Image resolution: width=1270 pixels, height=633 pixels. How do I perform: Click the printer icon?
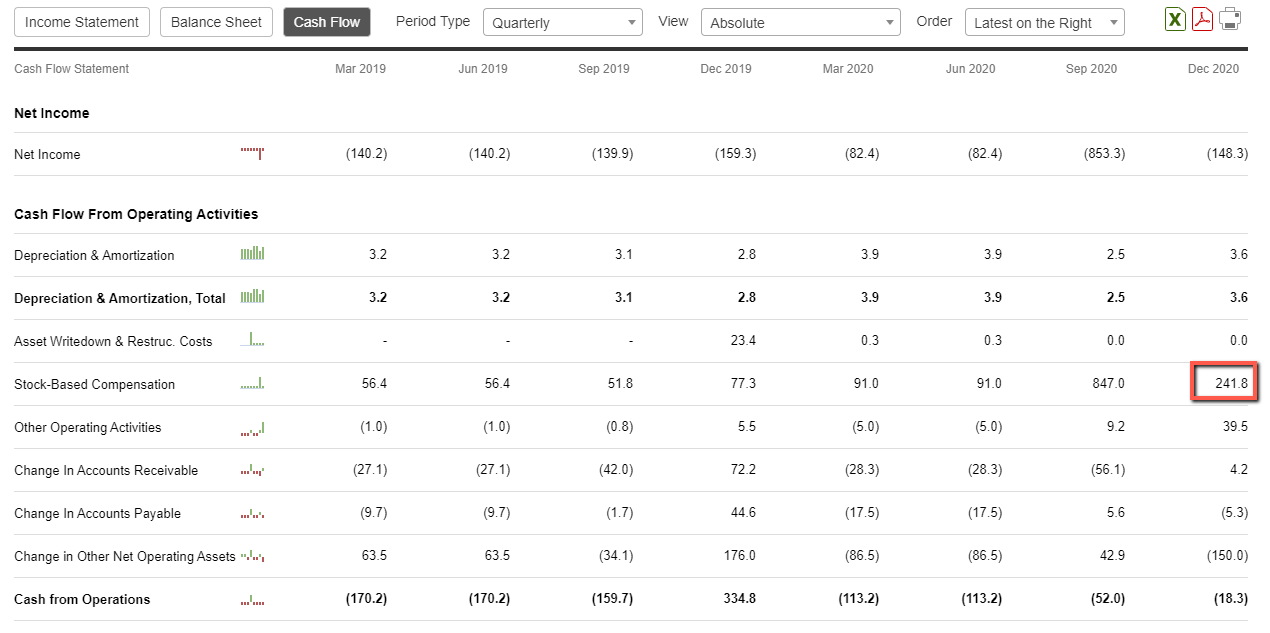[x=1230, y=19]
